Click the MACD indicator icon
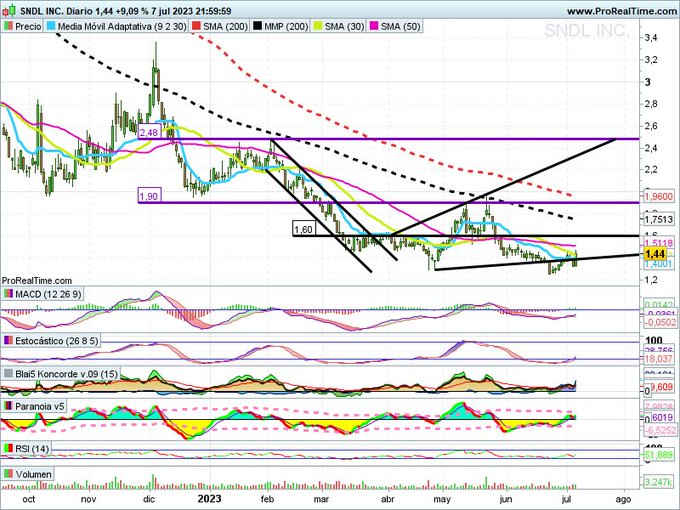The height and width of the screenshot is (510, 680). pyautogui.click(x=8, y=294)
